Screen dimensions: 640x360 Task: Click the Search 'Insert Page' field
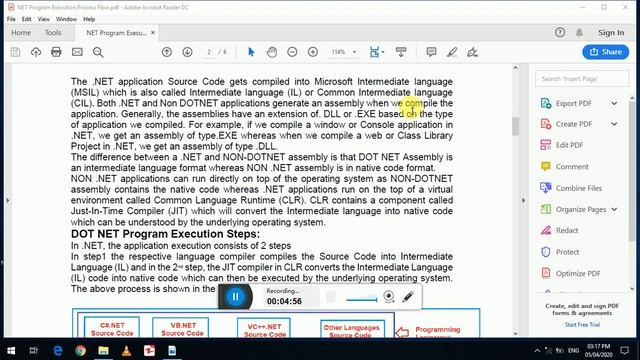582,78
